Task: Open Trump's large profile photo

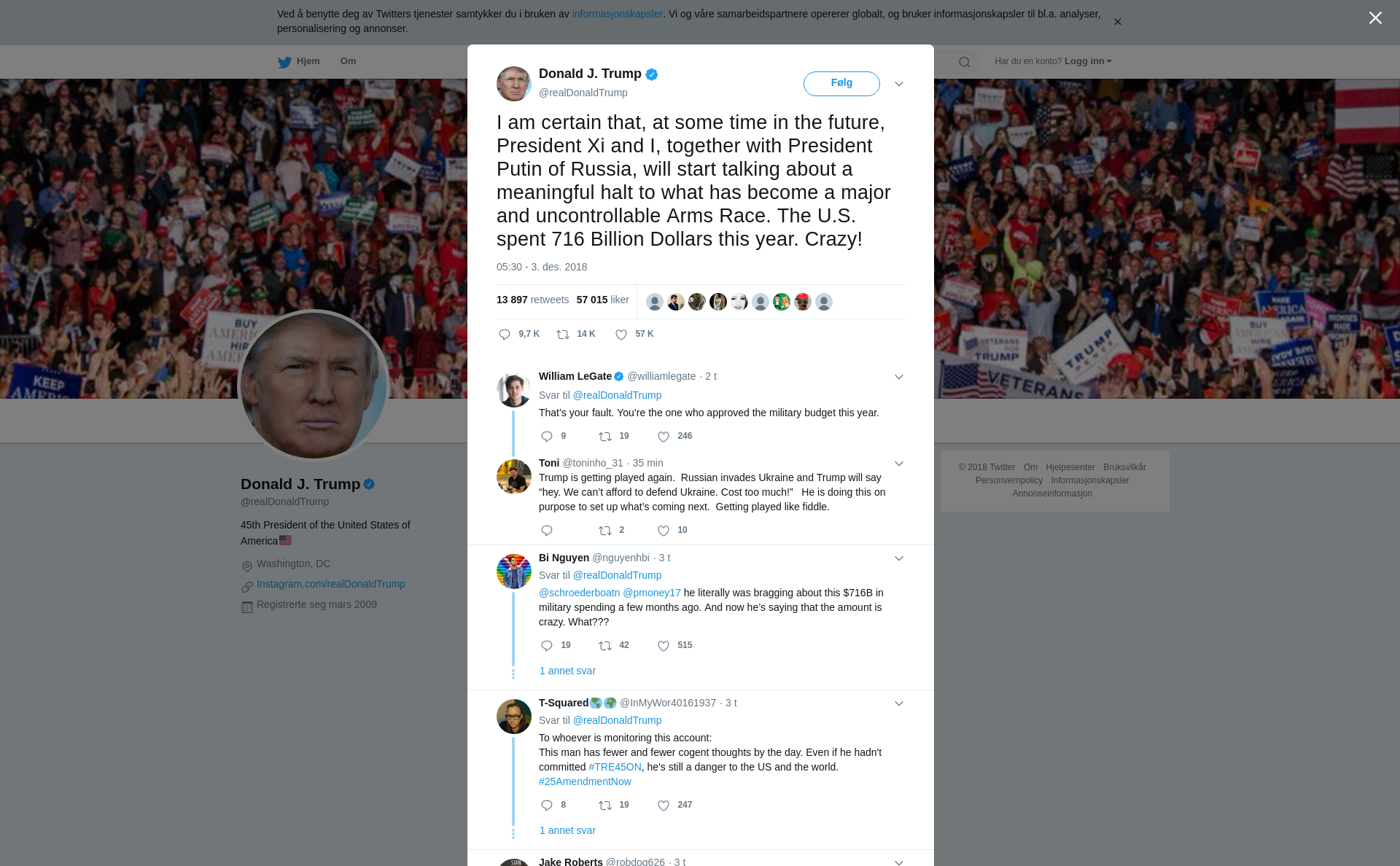Action: pos(314,386)
